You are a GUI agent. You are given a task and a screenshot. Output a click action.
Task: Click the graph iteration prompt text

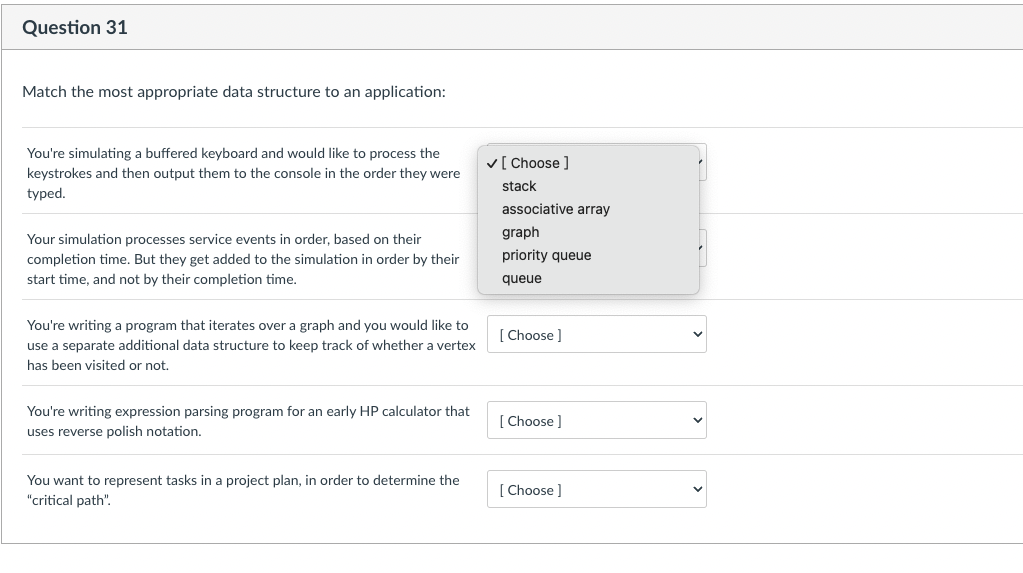coord(250,345)
